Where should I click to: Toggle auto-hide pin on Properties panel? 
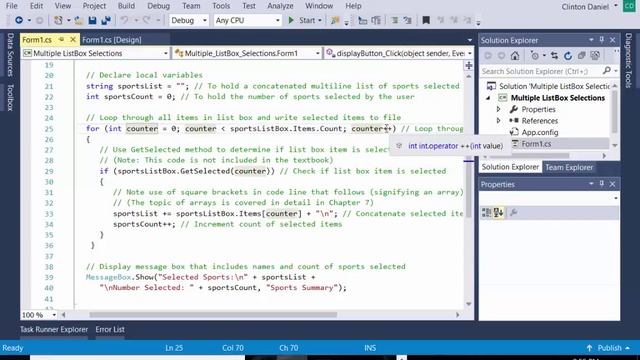(x=602, y=184)
